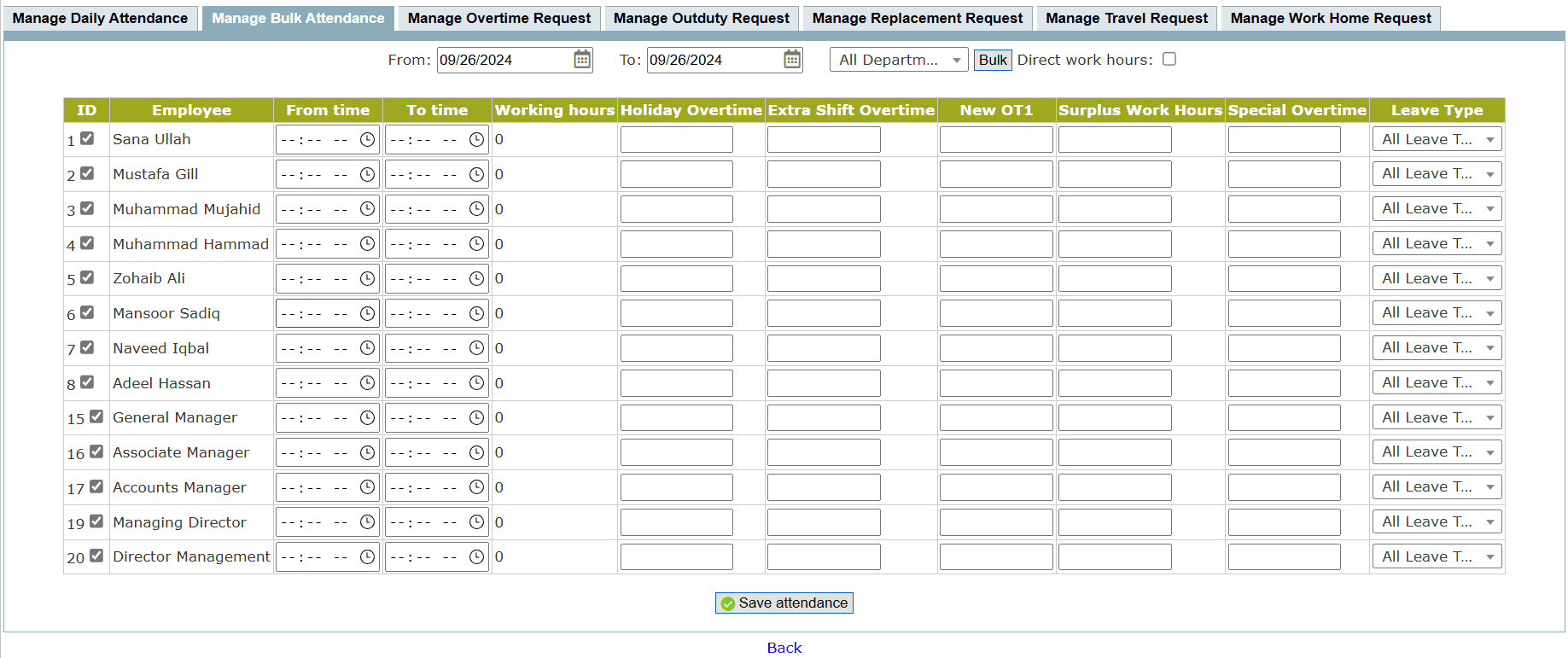This screenshot has height=658, width=1568.
Task: Open From time clock picker for Zohaib Ali
Action: point(367,279)
